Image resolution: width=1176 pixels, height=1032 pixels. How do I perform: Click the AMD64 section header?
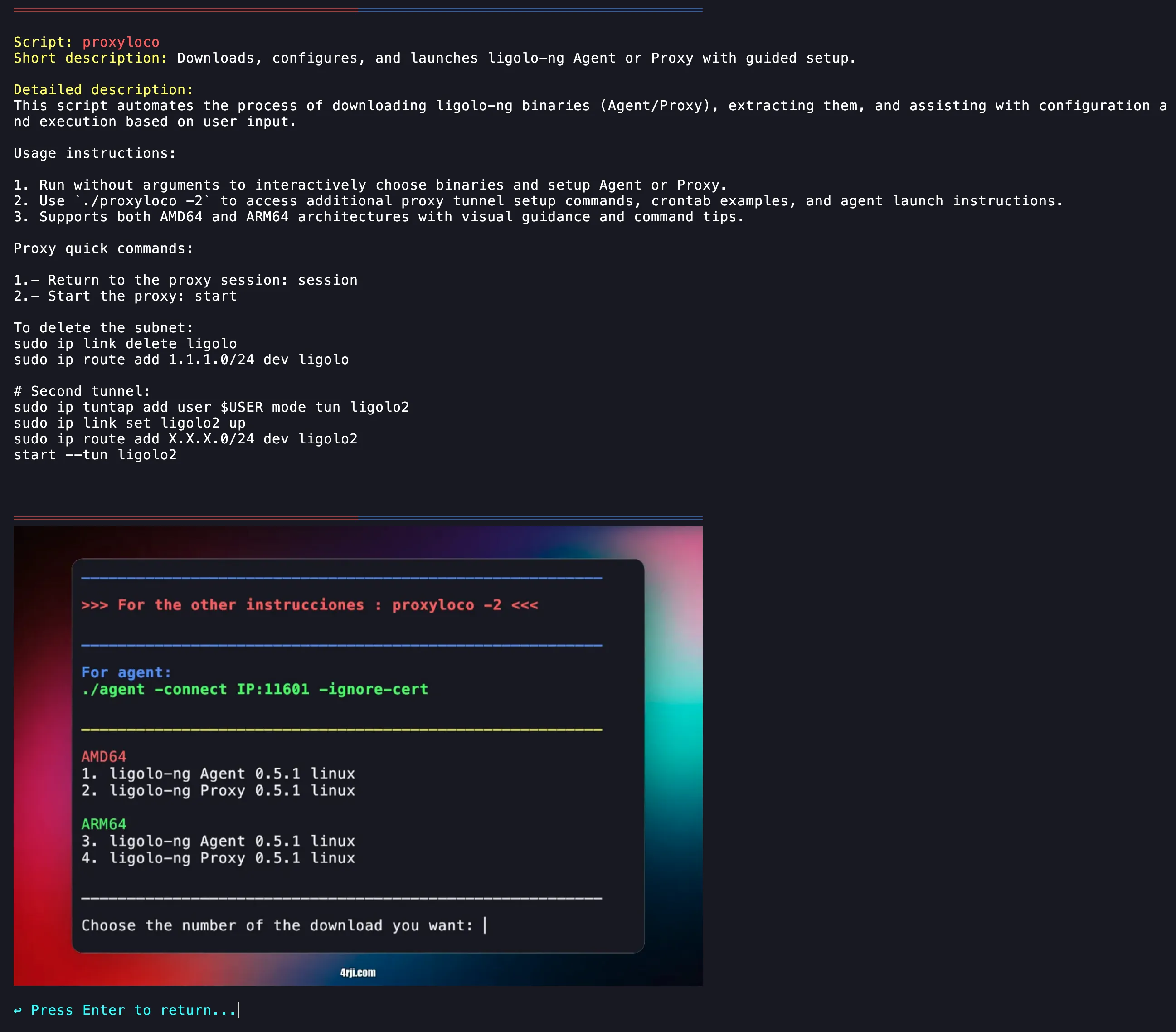click(x=102, y=756)
